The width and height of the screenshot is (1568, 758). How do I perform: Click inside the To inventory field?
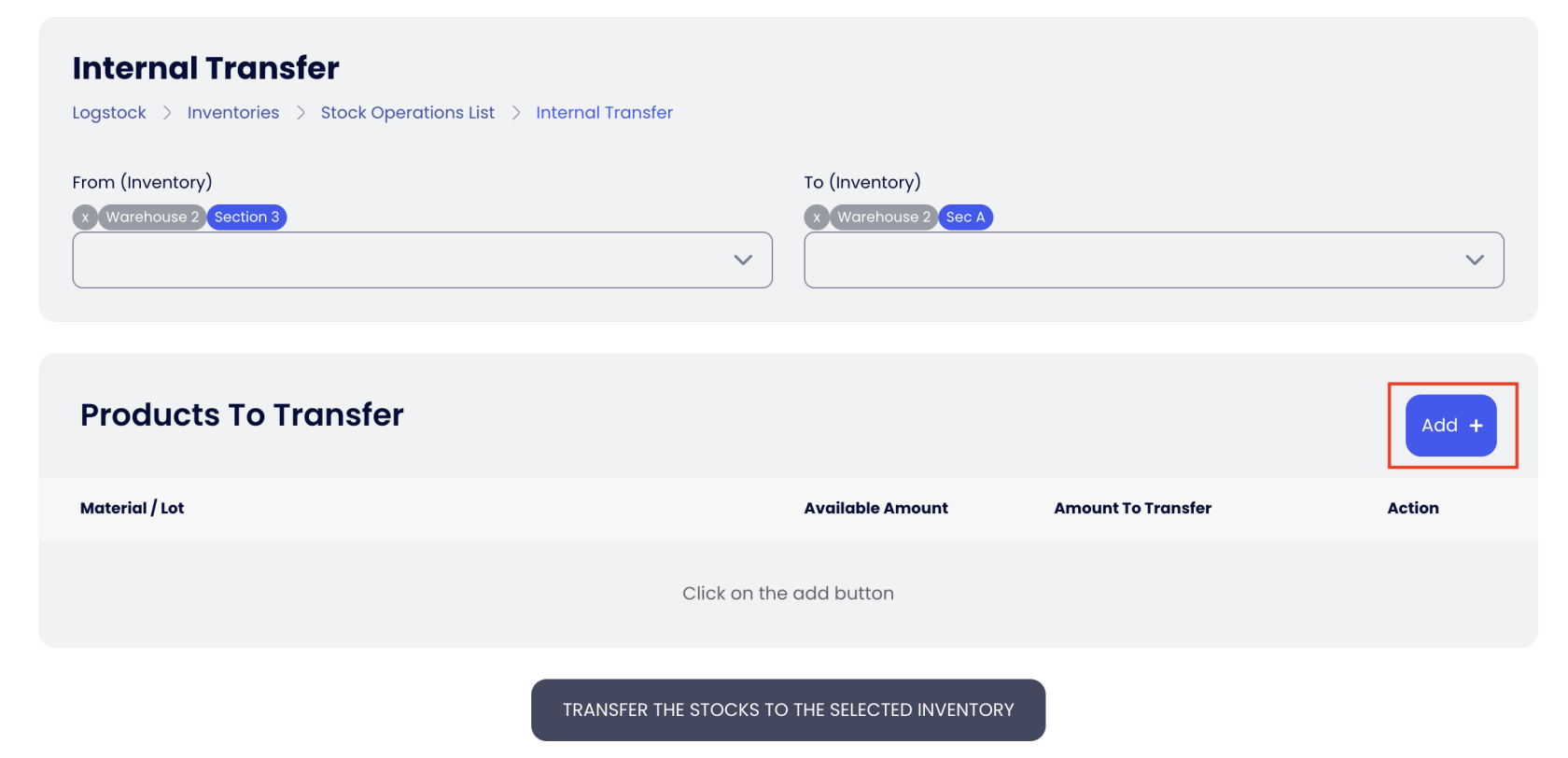pos(1129,260)
